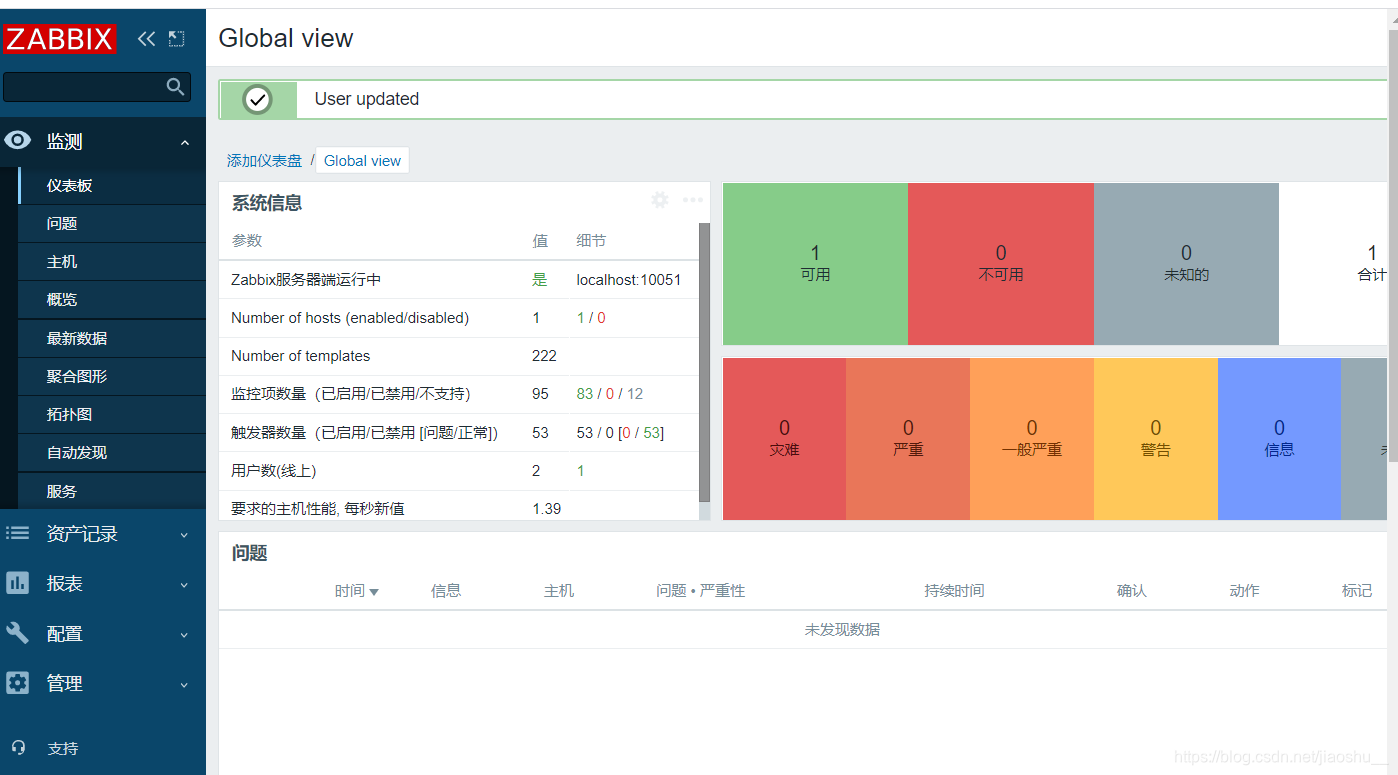Screen dimensions: 1398x775
Task: Click the ZABBIX logo
Action: 60,38
